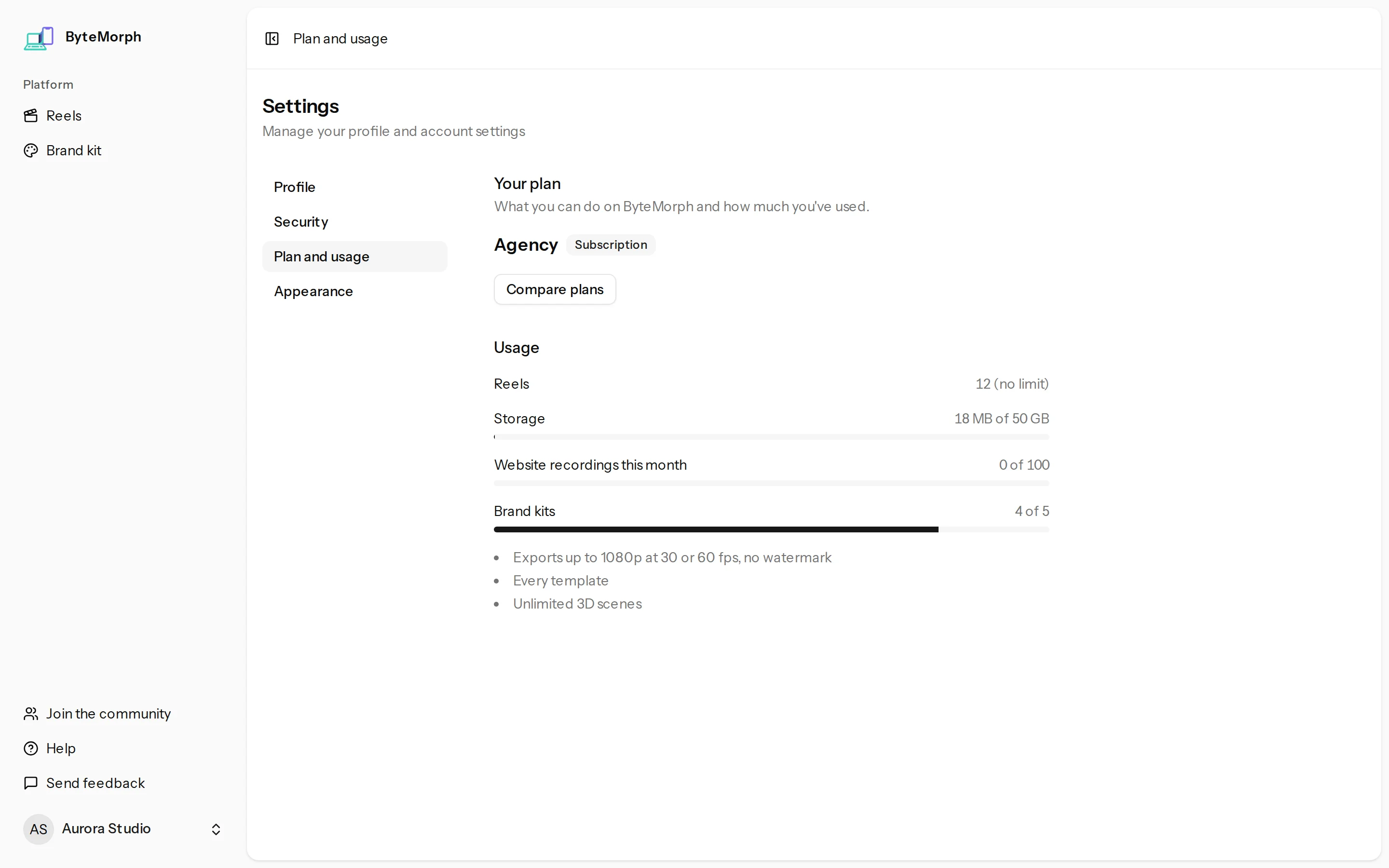Click the 'Website recordings this month' label
Image resolution: width=1389 pixels, height=868 pixels.
tap(590, 465)
